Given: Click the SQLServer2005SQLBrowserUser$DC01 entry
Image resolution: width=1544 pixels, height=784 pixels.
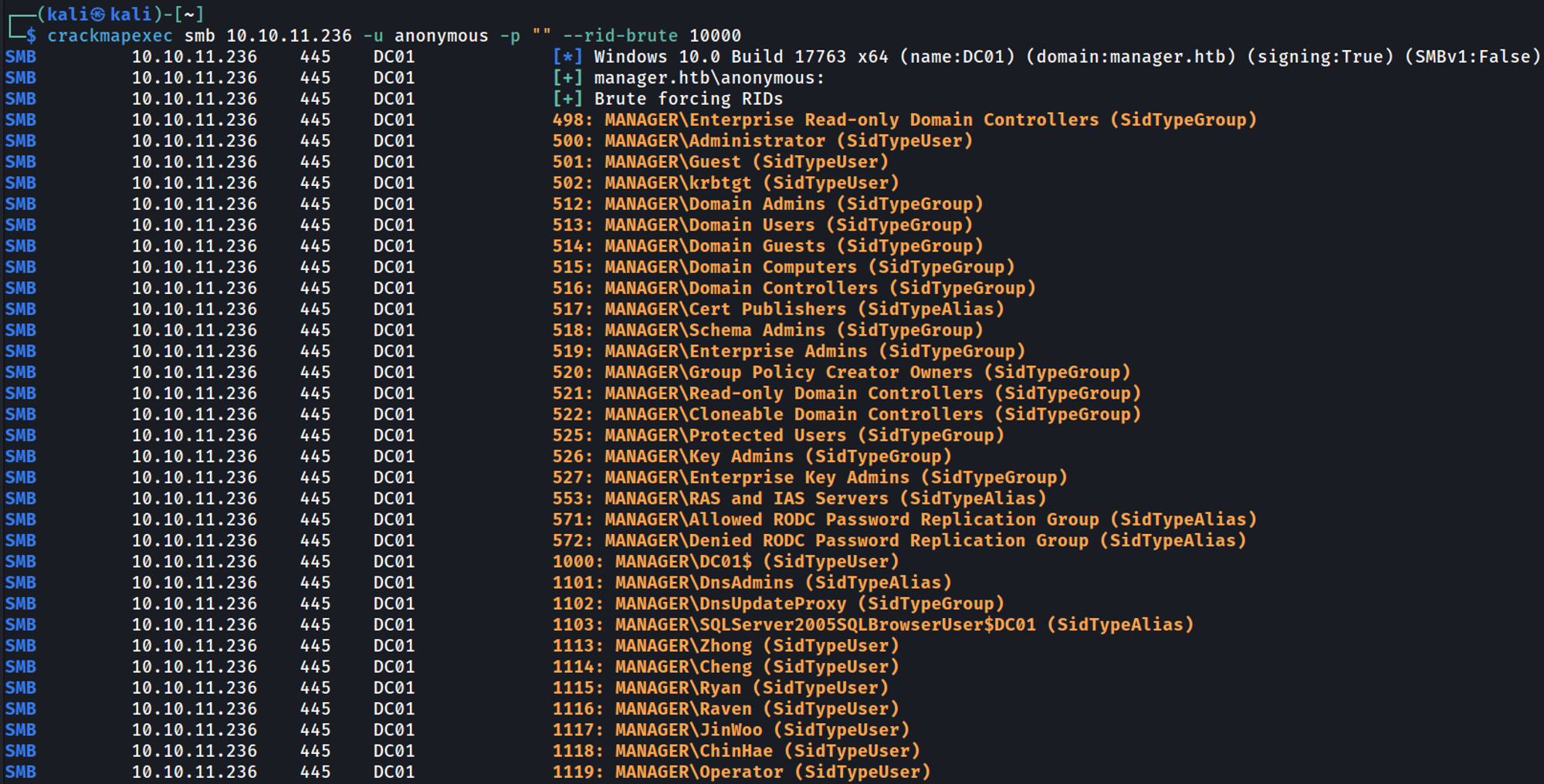Looking at the screenshot, I should (x=824, y=625).
